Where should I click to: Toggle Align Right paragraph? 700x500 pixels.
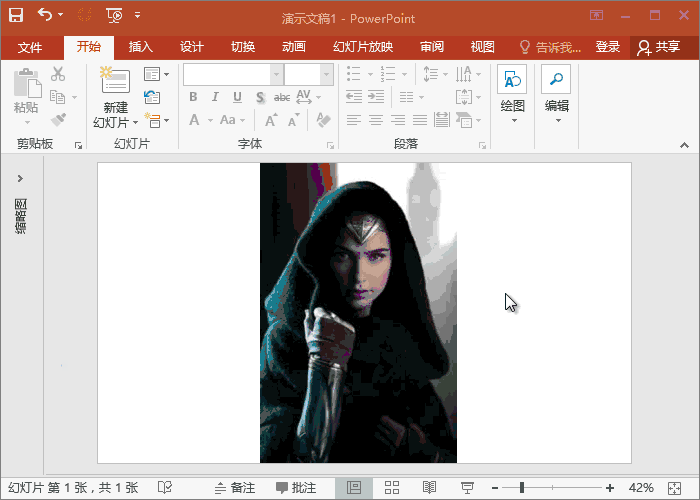(x=398, y=120)
